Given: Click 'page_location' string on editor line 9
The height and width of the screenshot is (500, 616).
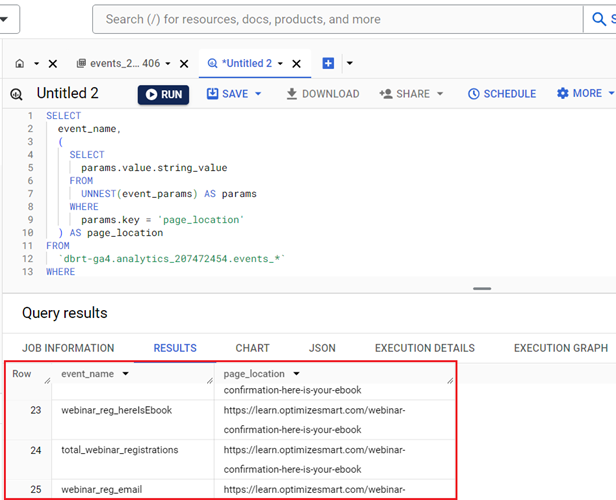Looking at the screenshot, I should (201, 220).
